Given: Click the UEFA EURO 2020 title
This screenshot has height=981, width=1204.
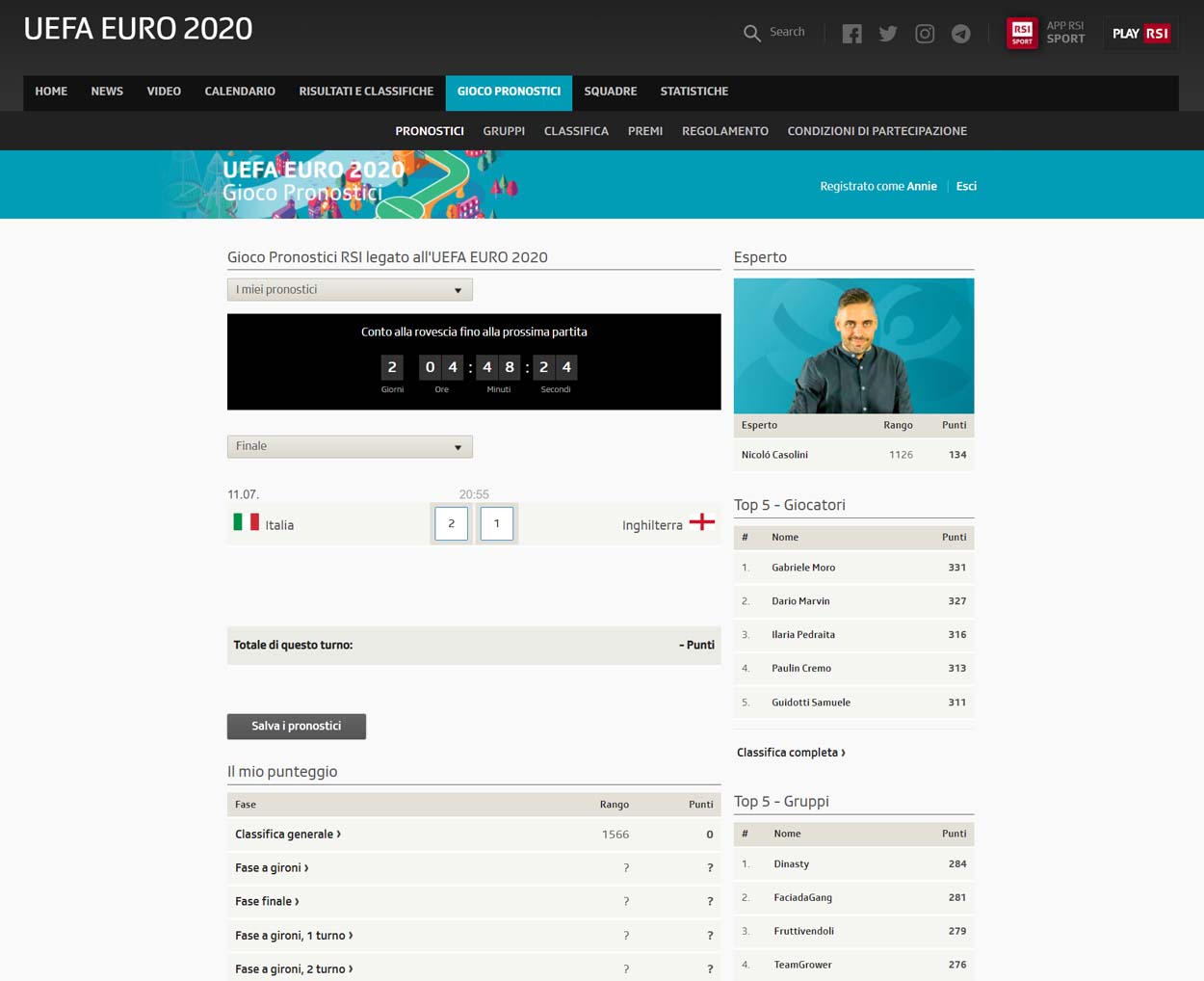Looking at the screenshot, I should [138, 29].
